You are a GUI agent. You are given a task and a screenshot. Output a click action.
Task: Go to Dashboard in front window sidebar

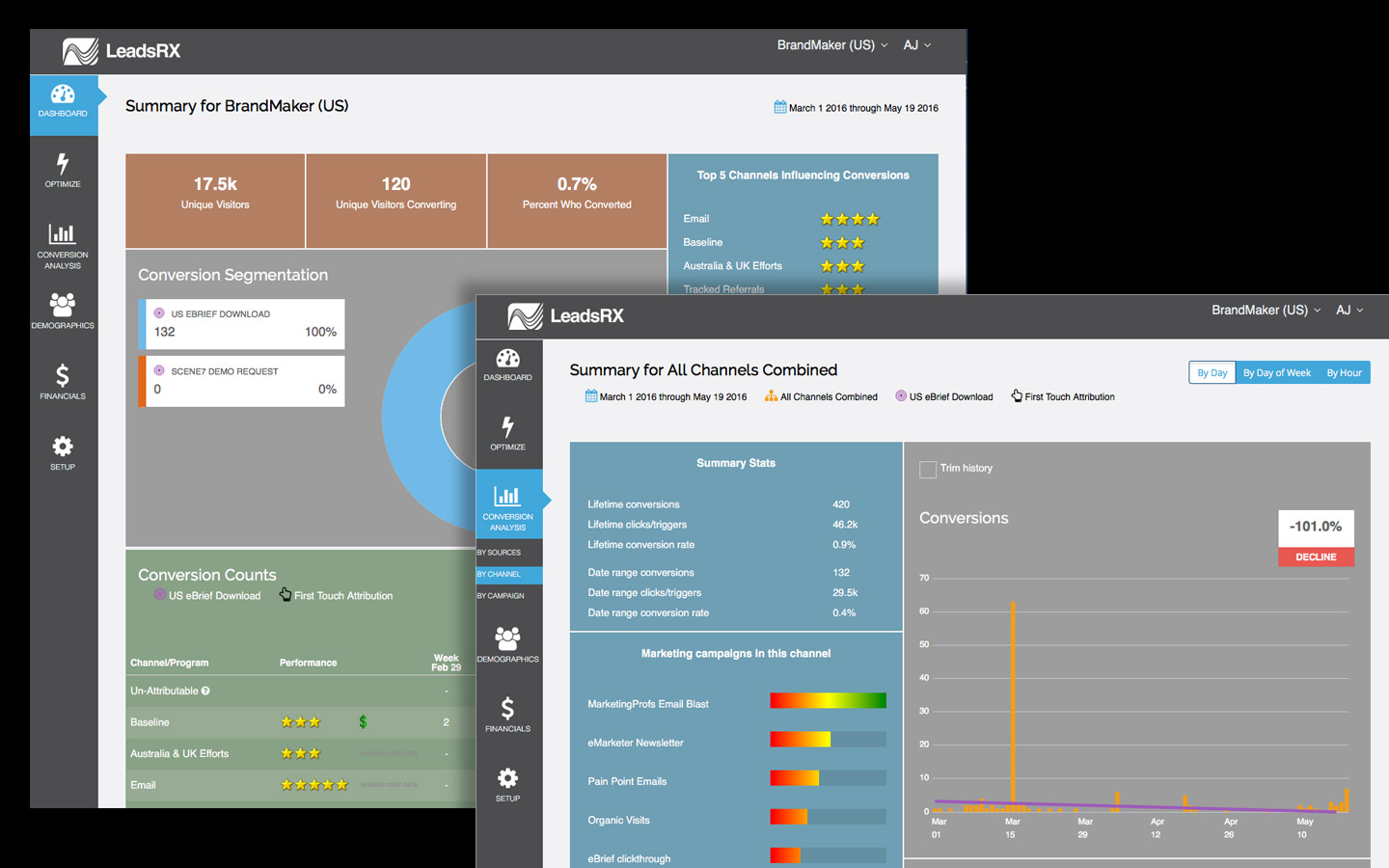point(508,365)
